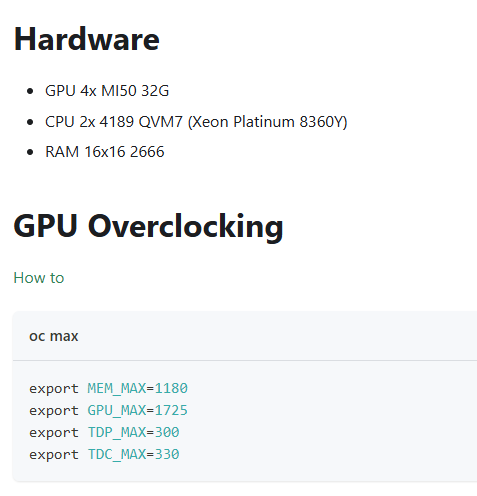Click the "(Xeon Platinum 8360Y)" parenthetical text
477x496 pixels.
[268, 122]
